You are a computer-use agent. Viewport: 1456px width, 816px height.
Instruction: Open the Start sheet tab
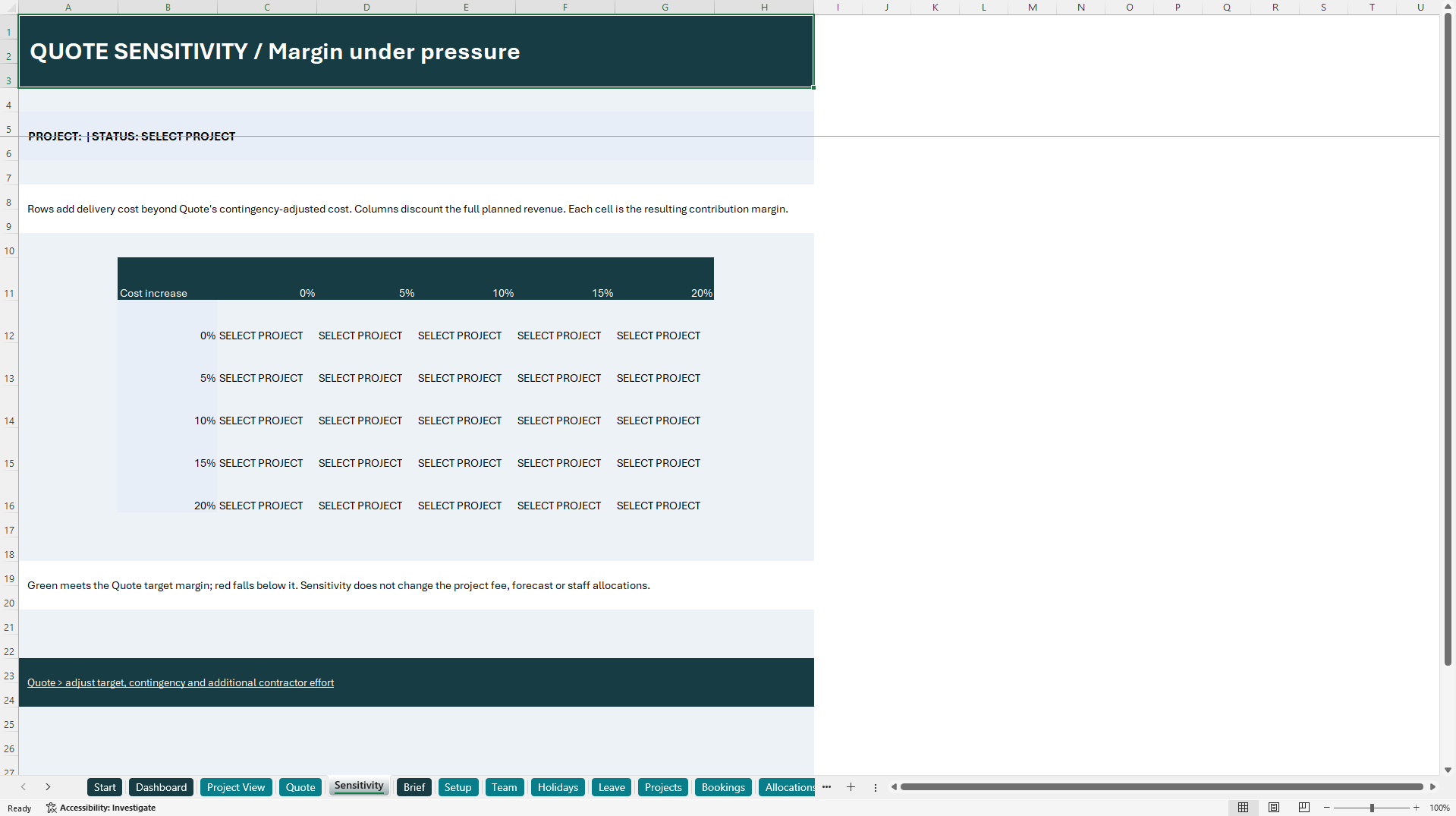[x=105, y=787]
